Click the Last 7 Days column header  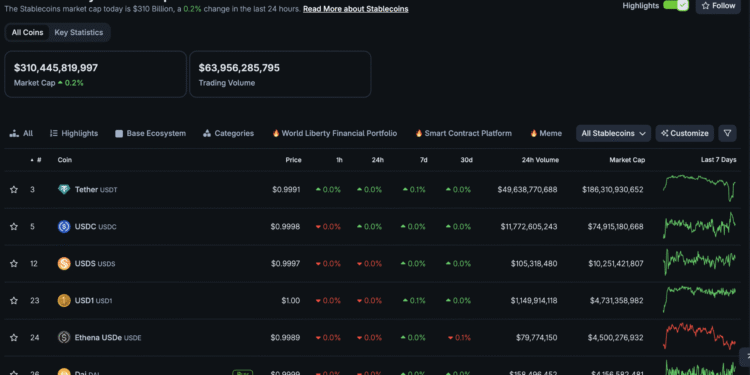(x=719, y=160)
